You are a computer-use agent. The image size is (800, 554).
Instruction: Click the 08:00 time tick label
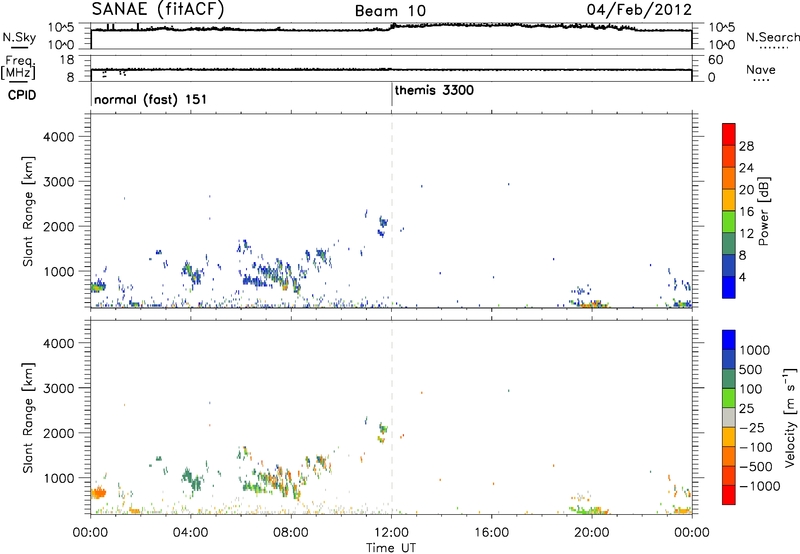click(291, 533)
